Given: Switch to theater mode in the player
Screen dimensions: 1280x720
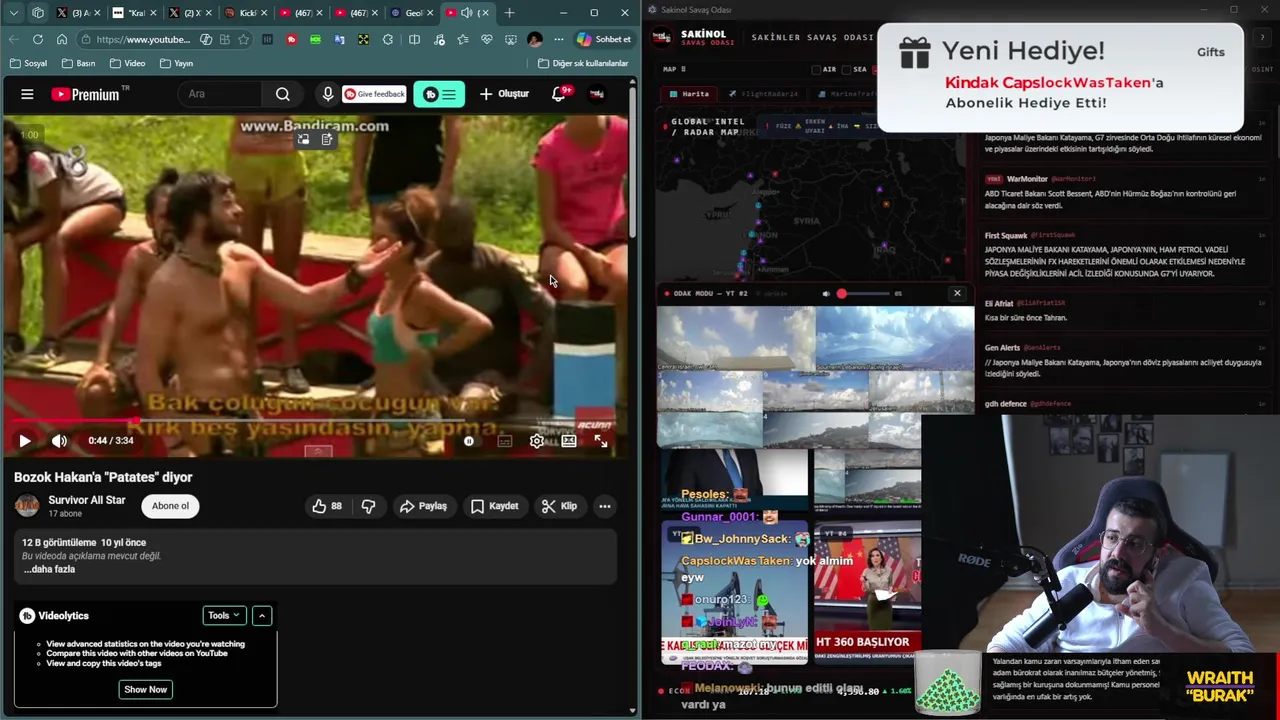Looking at the screenshot, I should [x=569, y=441].
